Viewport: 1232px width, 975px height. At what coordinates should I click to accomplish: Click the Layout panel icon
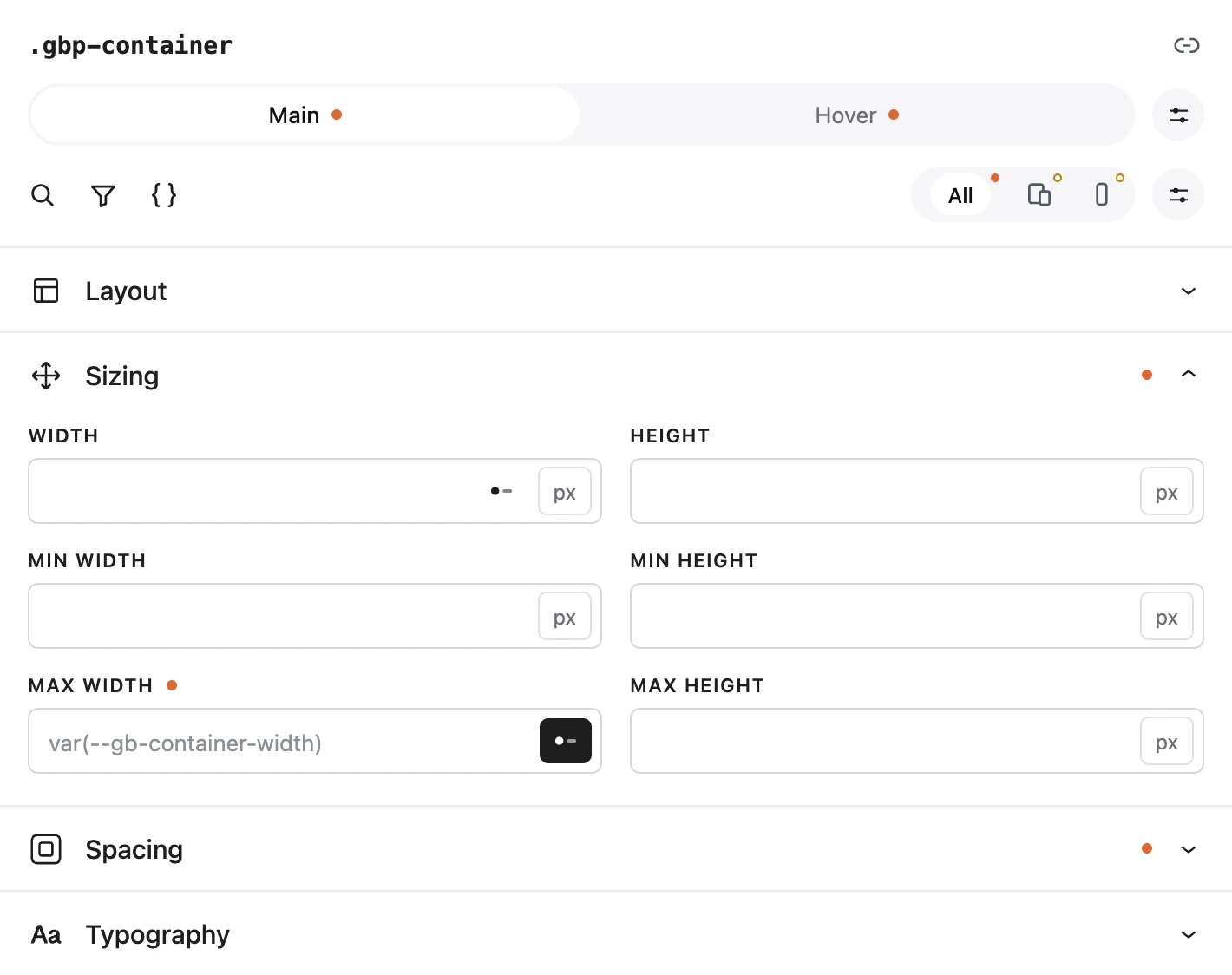coord(46,291)
